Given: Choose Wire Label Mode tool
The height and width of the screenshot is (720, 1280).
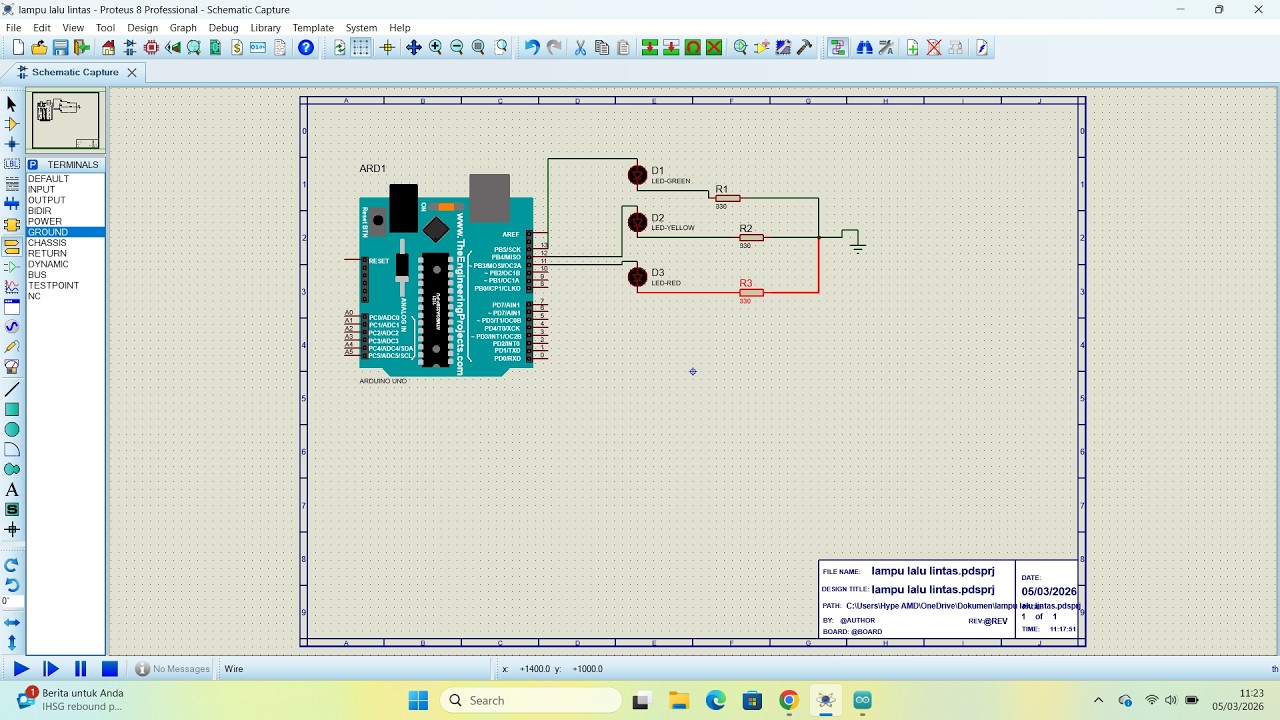Looking at the screenshot, I should [x=12, y=164].
